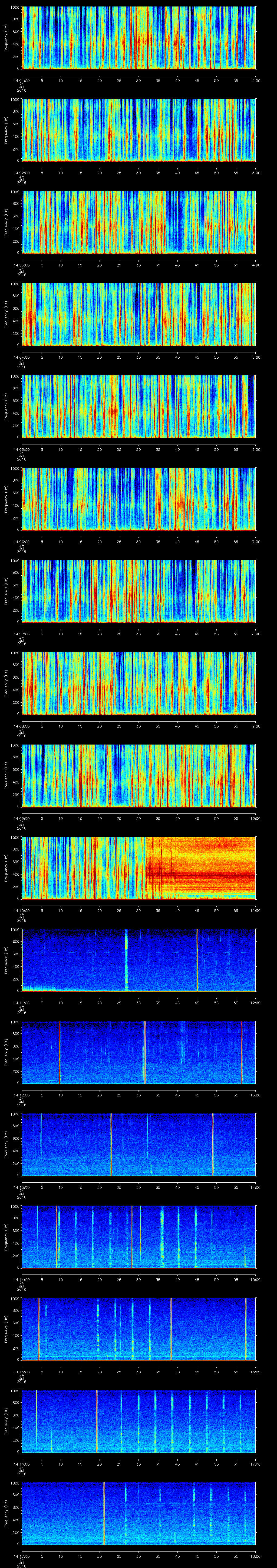
Task: Click the 14:12:00 start time label
Action: tap(21, 1095)
